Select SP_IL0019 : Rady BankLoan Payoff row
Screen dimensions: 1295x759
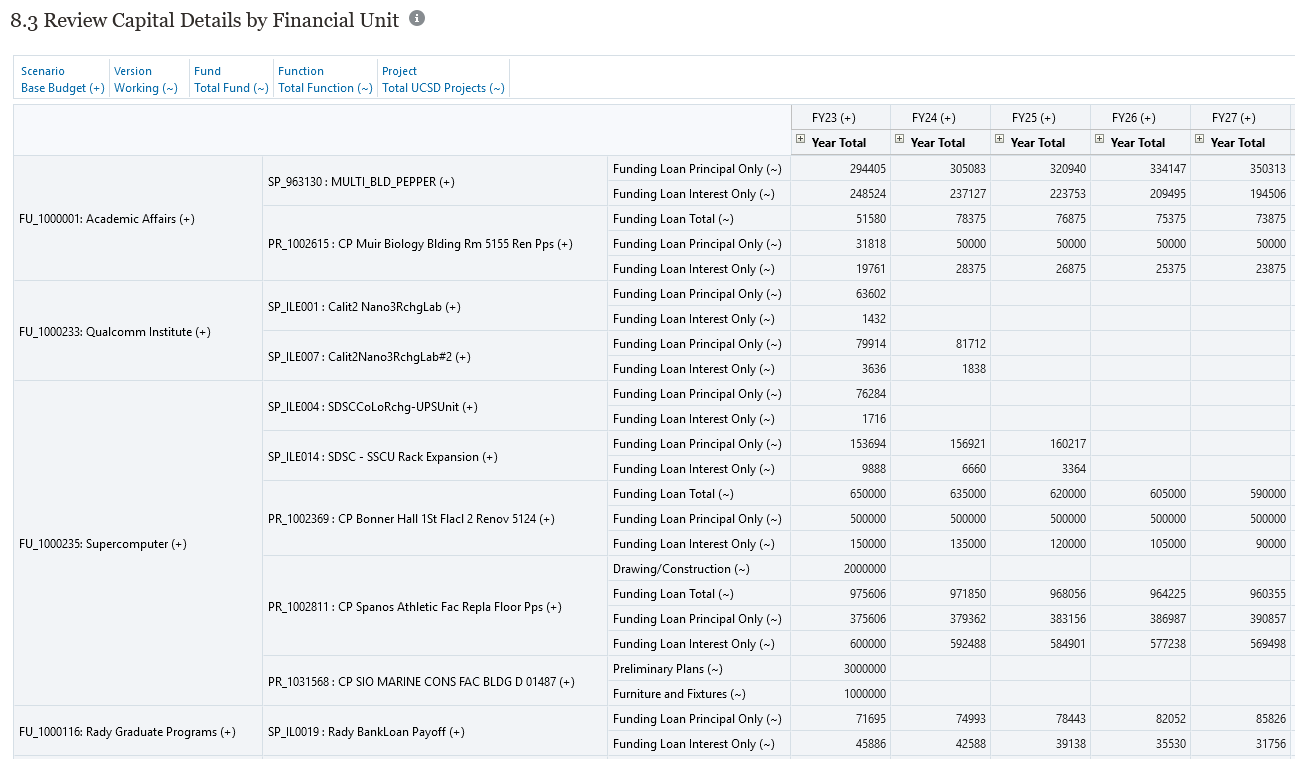[x=366, y=732]
